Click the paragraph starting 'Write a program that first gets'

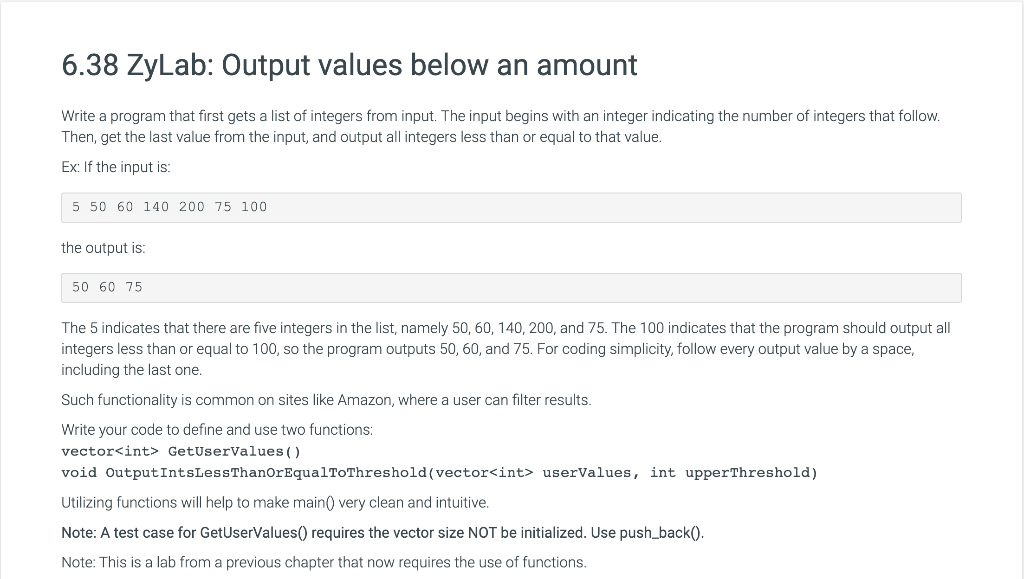point(501,127)
